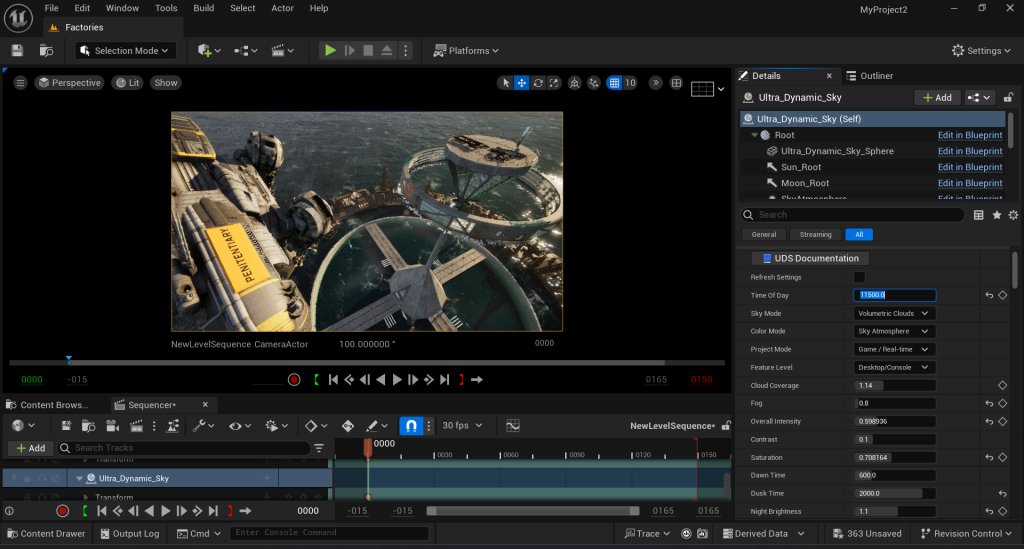Click the Save current level icon
Image resolution: width=1024 pixels, height=549 pixels.
pos(17,50)
